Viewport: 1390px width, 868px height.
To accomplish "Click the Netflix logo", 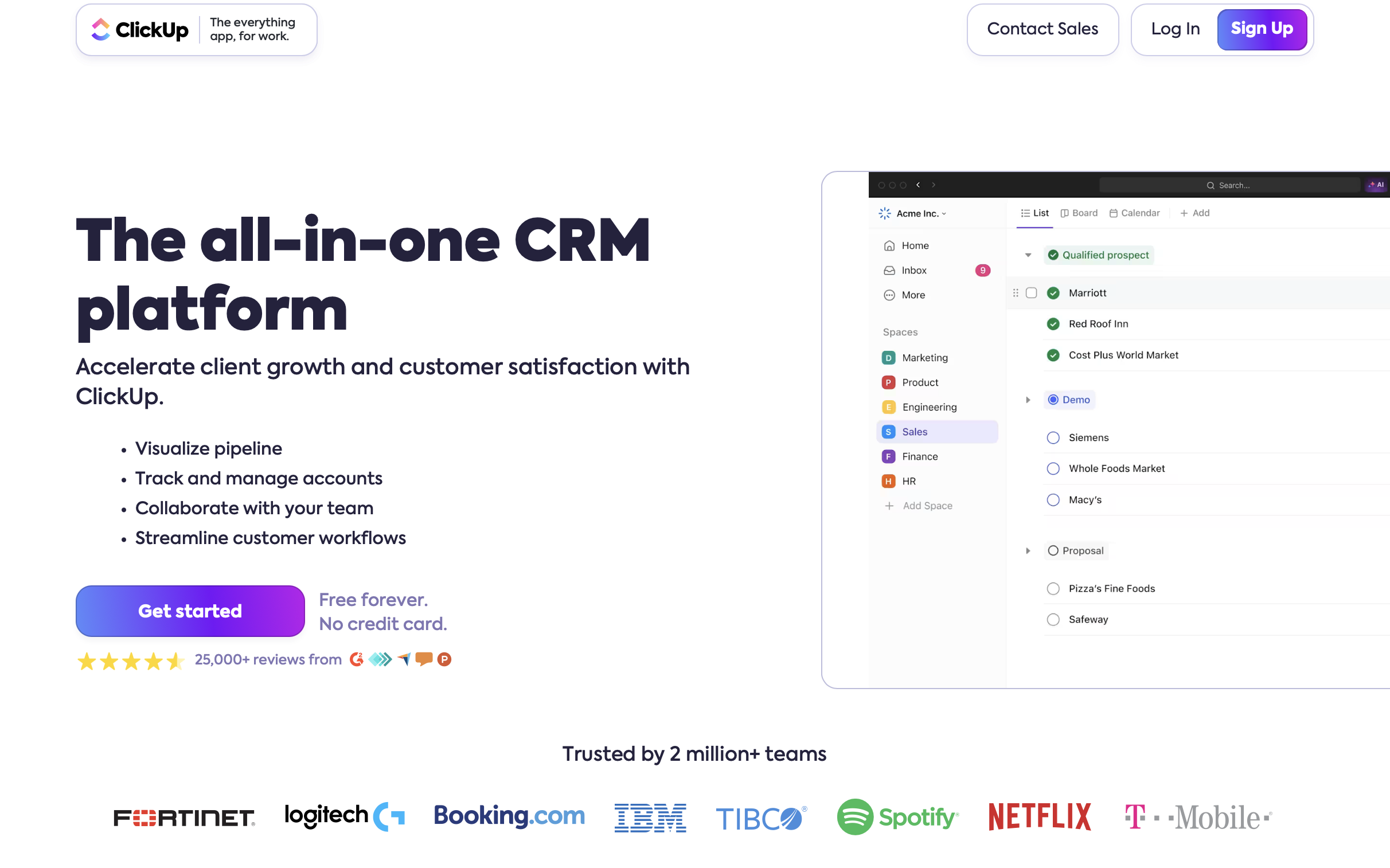I will [1039, 817].
